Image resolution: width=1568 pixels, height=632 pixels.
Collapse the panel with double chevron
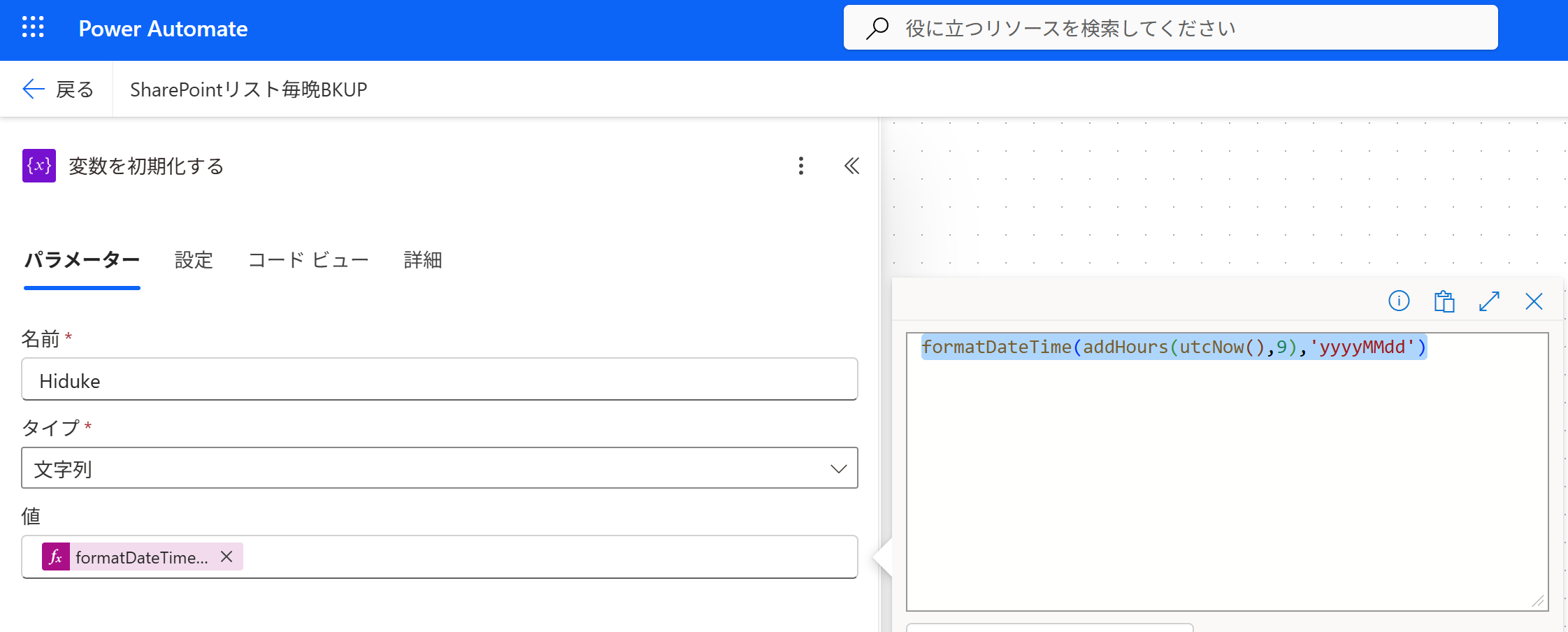[x=851, y=166]
